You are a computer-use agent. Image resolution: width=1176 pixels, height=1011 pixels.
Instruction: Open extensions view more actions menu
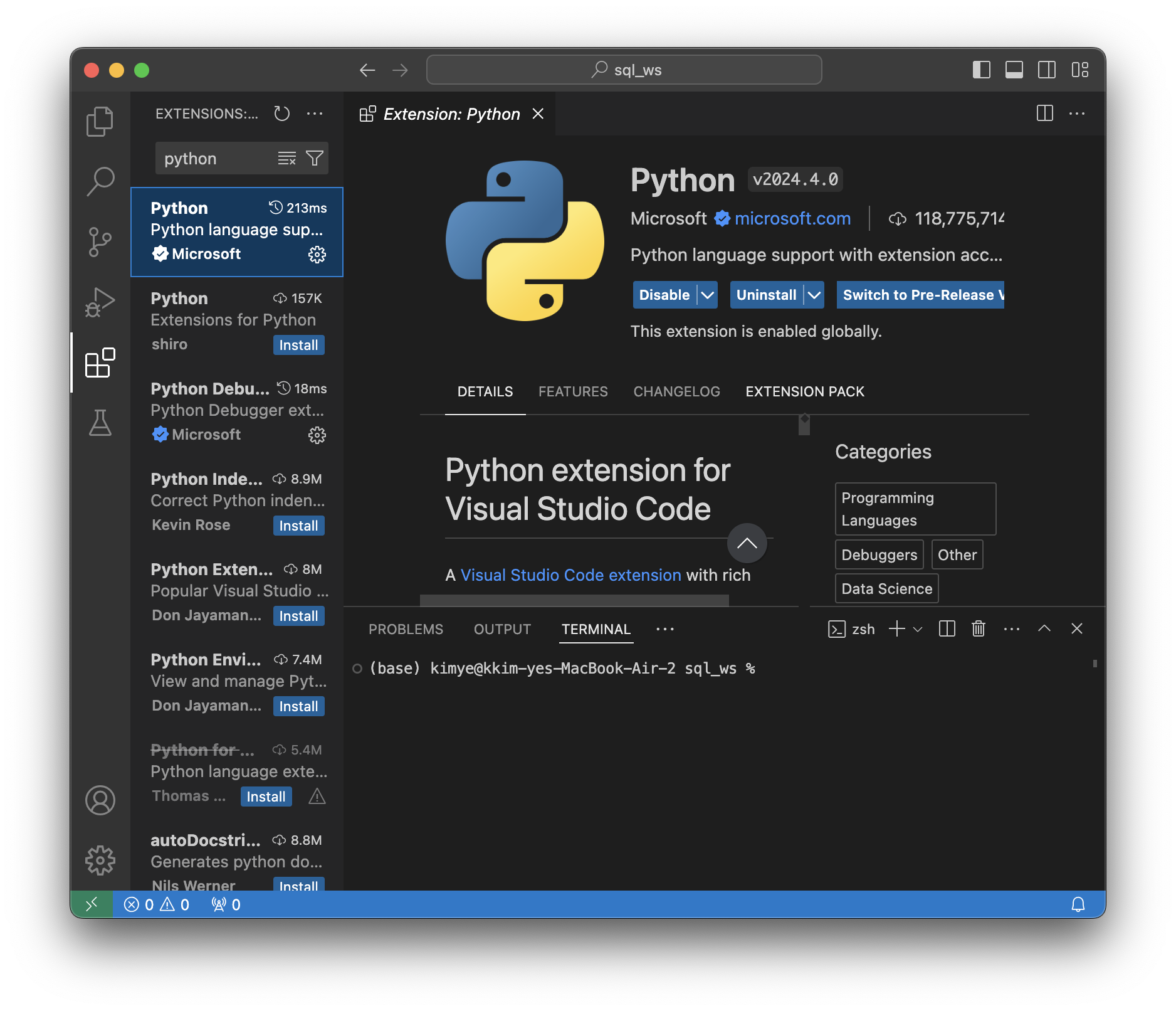tap(315, 114)
